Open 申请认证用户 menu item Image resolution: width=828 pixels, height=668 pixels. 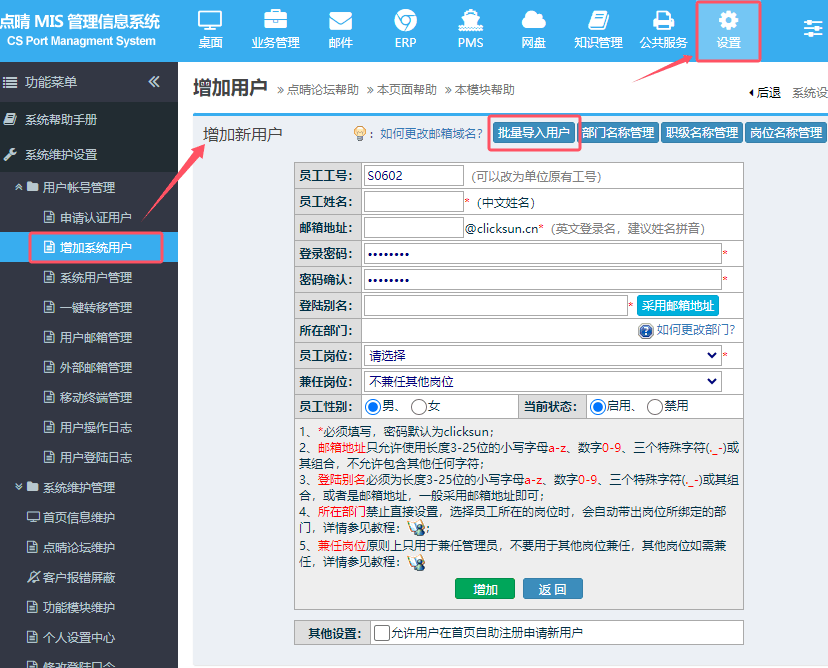(x=96, y=218)
